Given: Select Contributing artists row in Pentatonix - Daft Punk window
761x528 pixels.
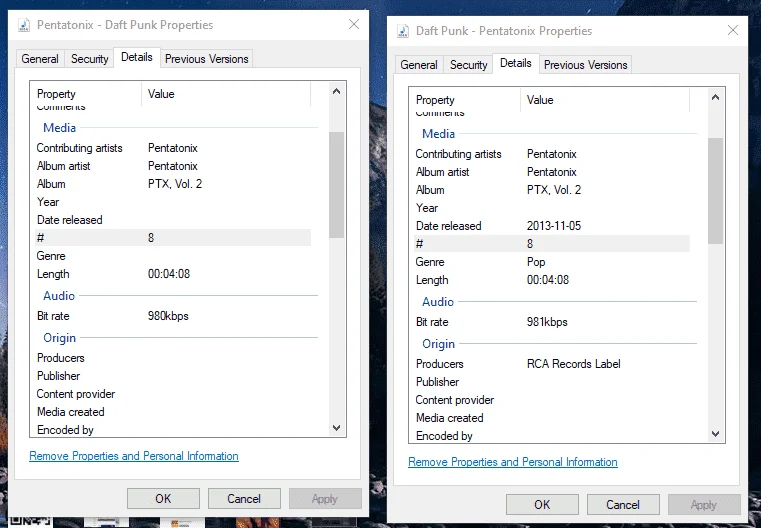Looking at the screenshot, I should [x=173, y=148].
